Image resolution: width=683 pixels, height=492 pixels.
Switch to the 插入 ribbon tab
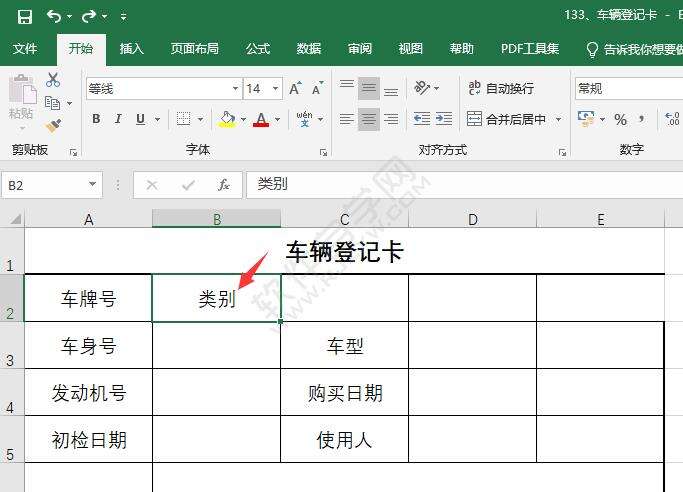click(132, 48)
